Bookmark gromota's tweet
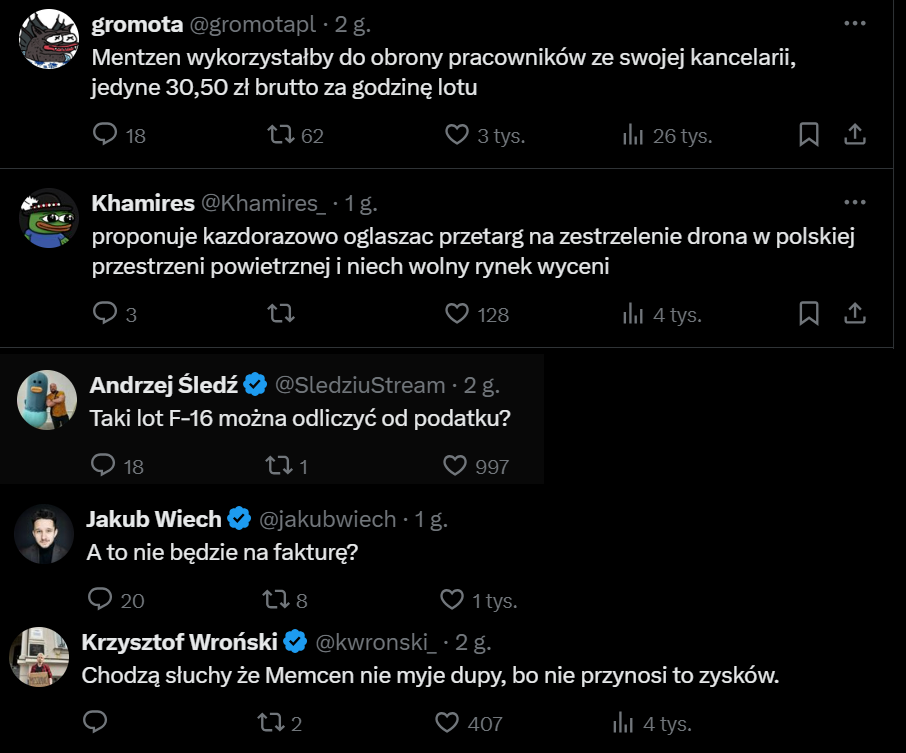 [x=809, y=135]
